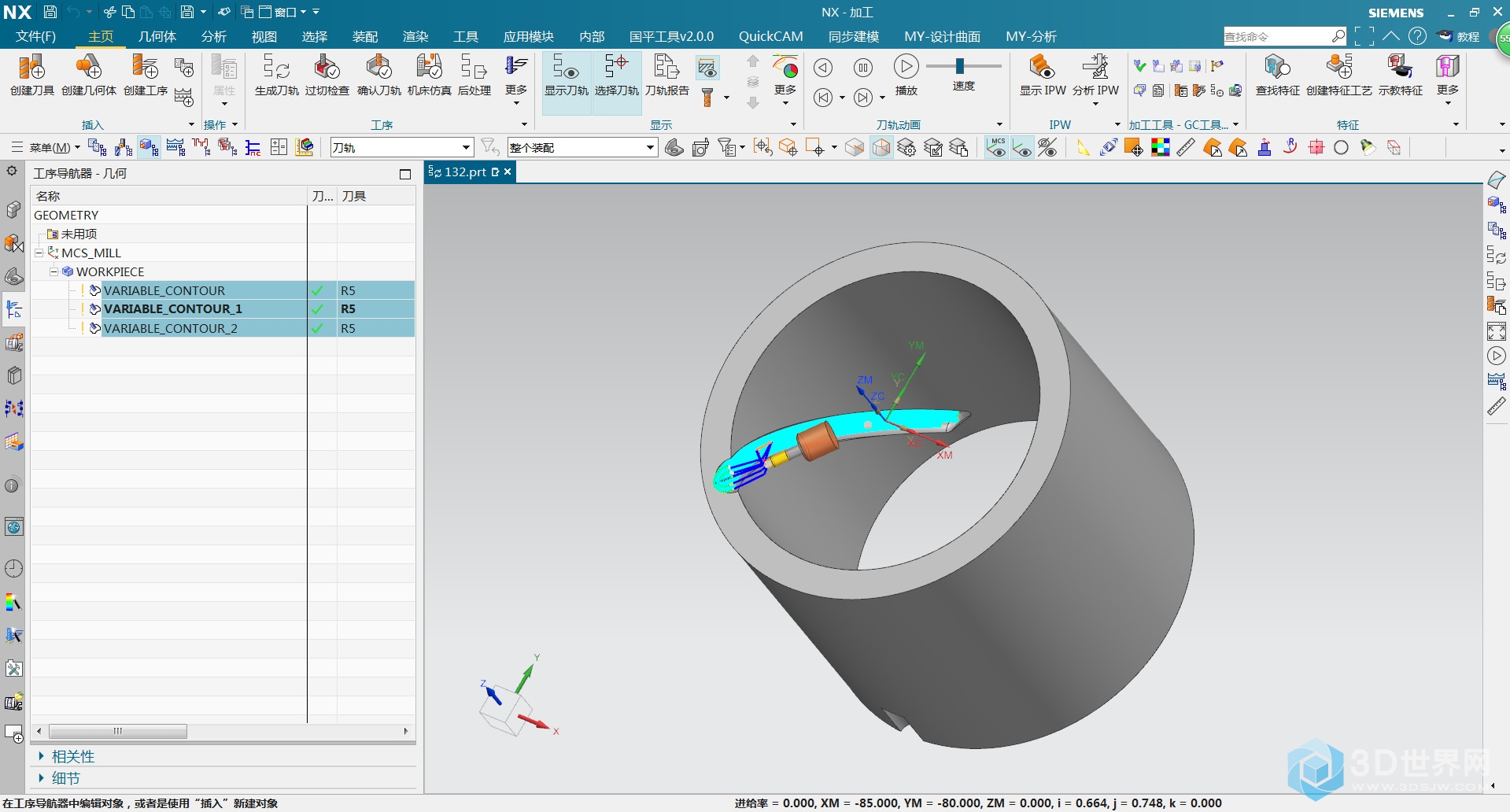1510x812 pixels.
Task: Switch to the 几何体 ribbon tab
Action: pos(157,37)
